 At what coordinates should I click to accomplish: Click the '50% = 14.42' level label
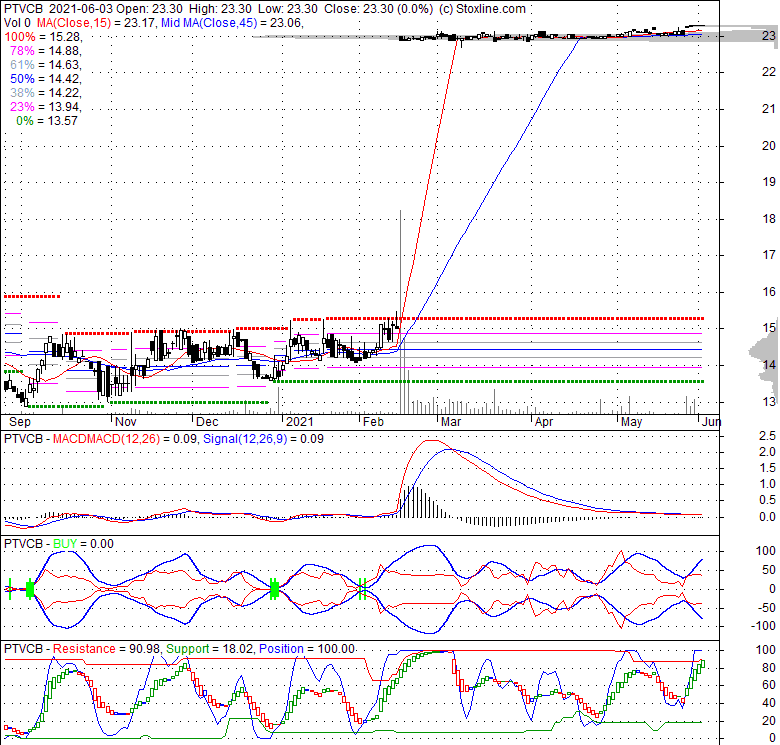44,79
